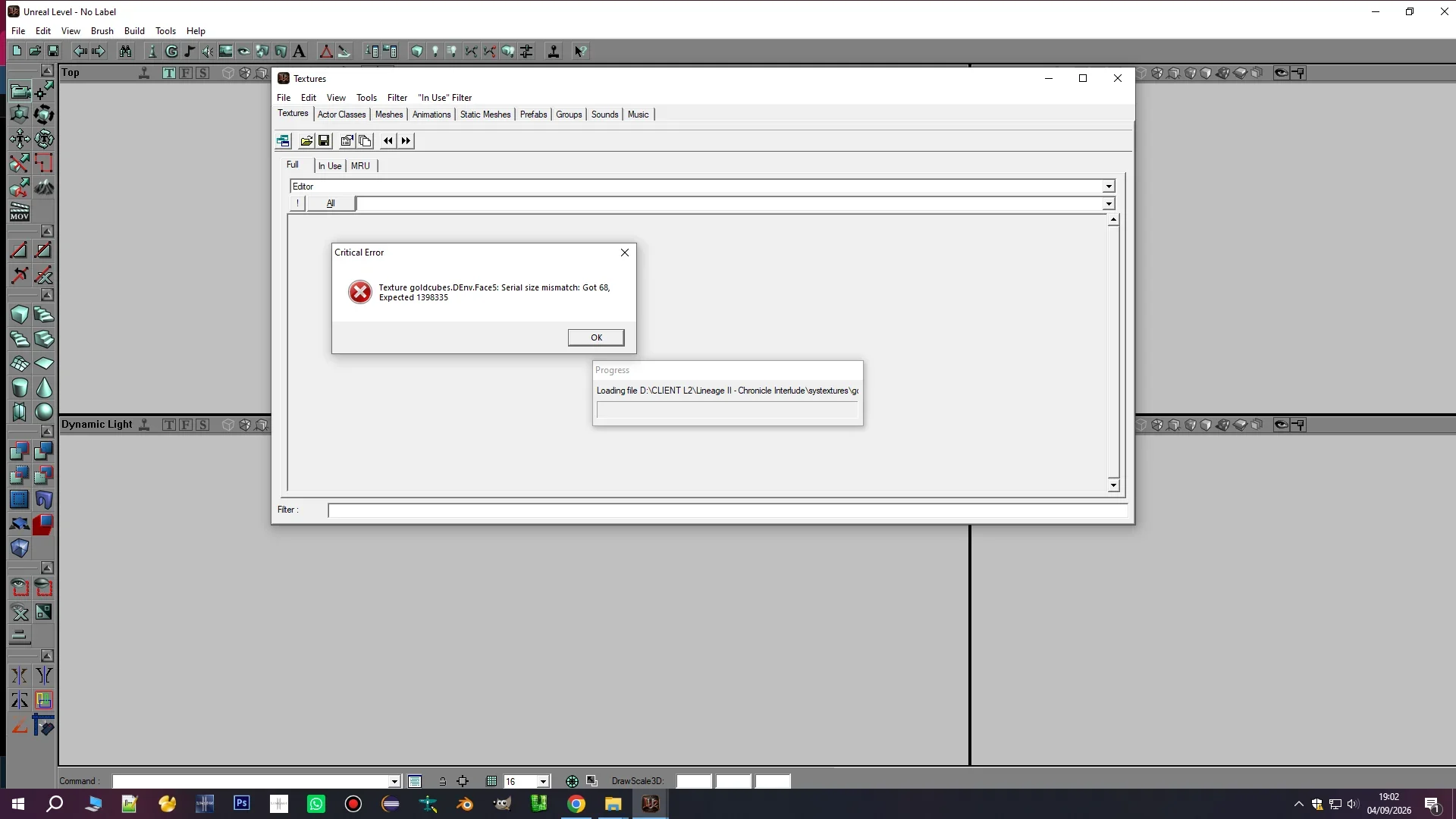Toggle F button in Dynamic Light viewport
Screen dimensions: 1456x819
click(x=186, y=425)
